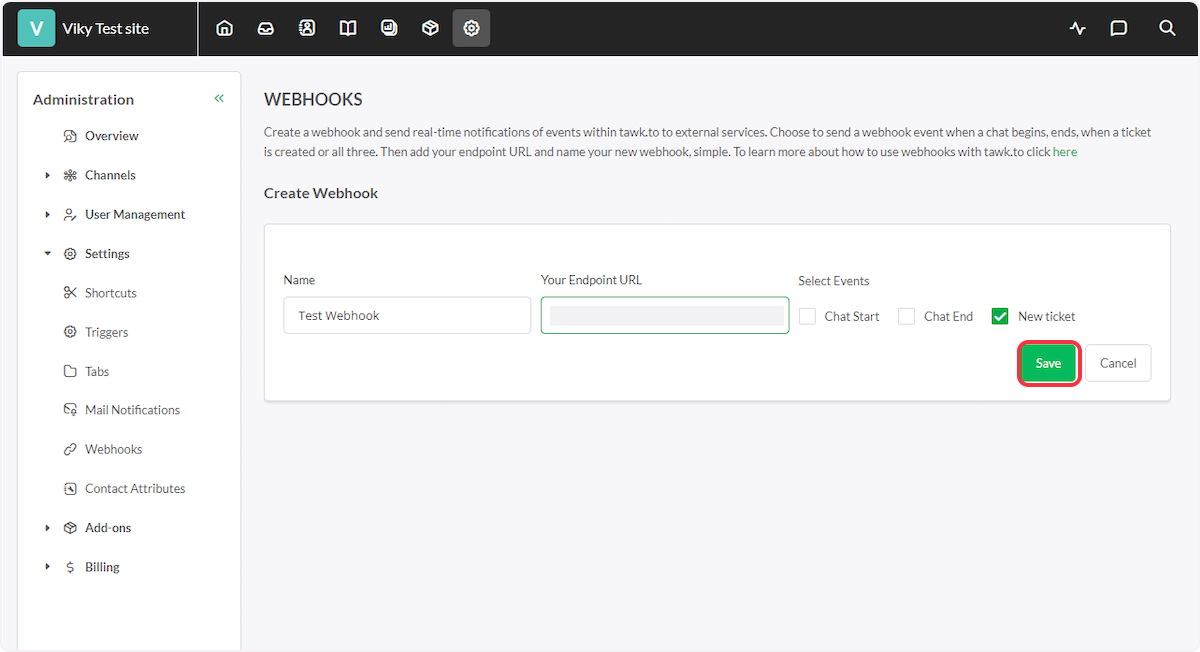Click the Your Endpoint URL field
Screen dimensions: 1200x652
coord(665,315)
